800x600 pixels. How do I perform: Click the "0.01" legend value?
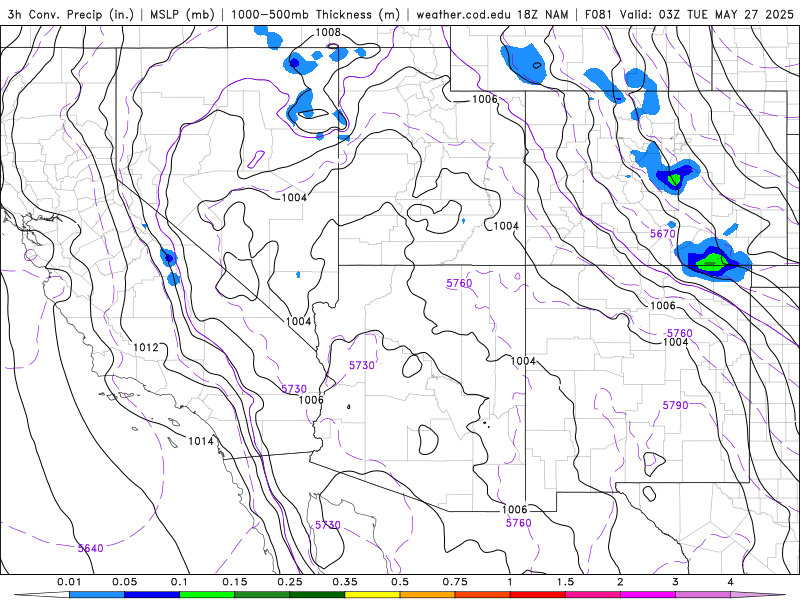(69, 582)
